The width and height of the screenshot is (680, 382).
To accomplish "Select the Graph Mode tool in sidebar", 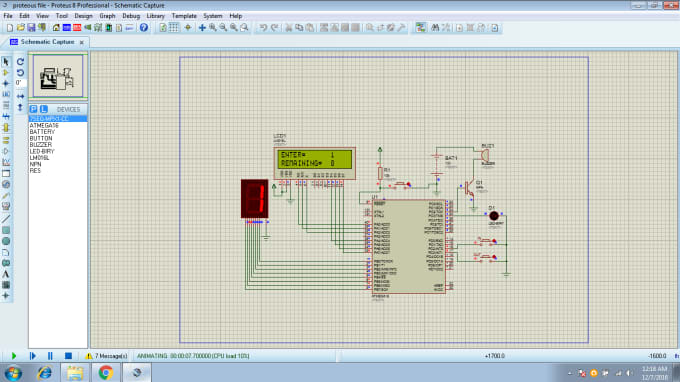I will pyautogui.click(x=6, y=162).
